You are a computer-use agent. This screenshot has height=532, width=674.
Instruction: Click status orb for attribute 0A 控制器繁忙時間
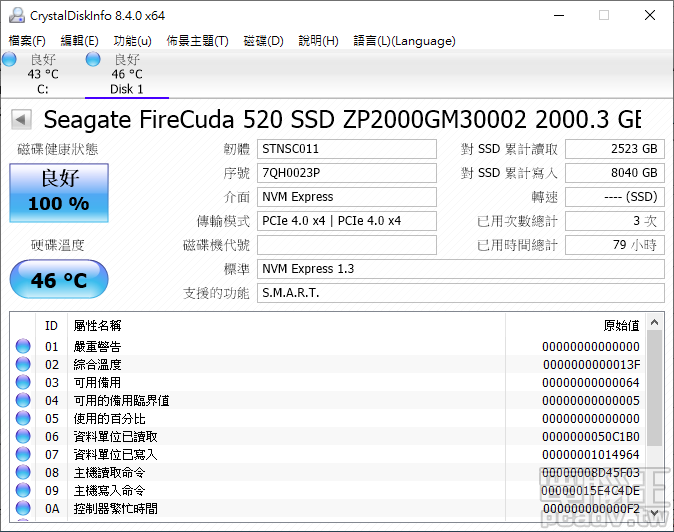tap(23, 508)
